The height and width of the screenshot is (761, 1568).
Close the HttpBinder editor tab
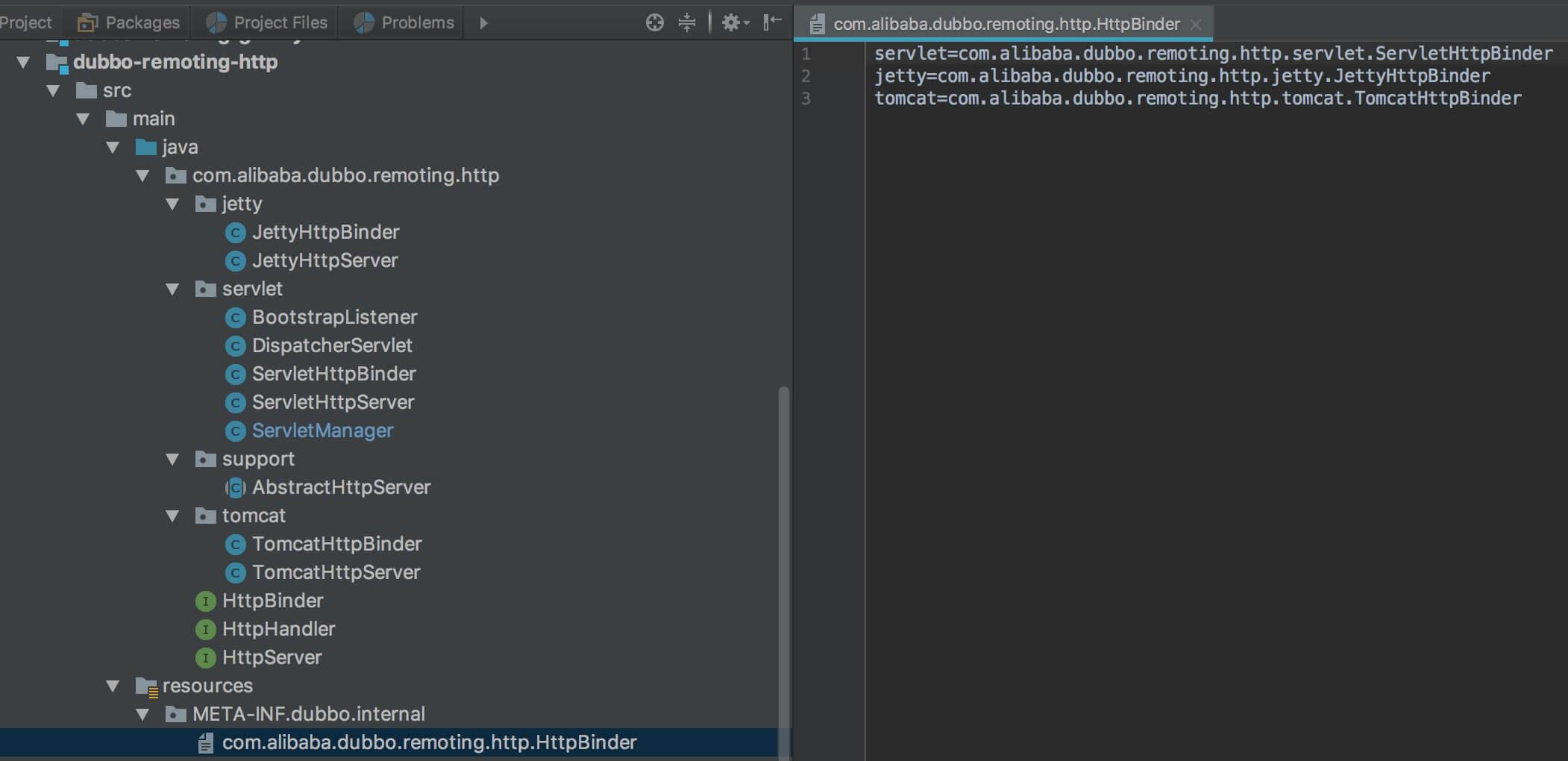tap(1196, 25)
